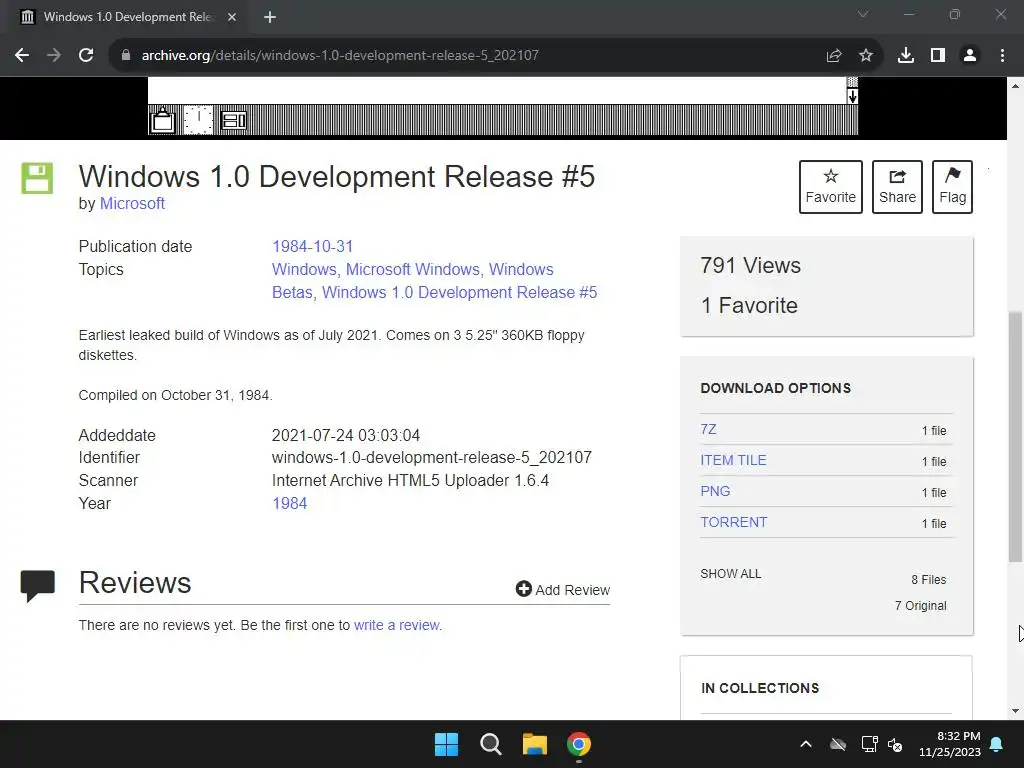This screenshot has width=1024, height=768.
Task: Click the 8 Files text
Action: pyautogui.click(x=929, y=580)
